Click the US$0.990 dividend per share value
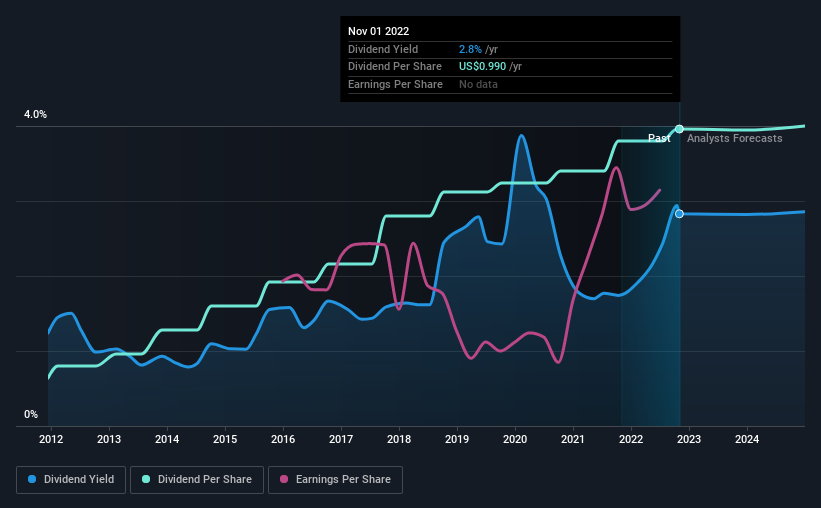Screen dimensions: 821x508 tap(482, 67)
